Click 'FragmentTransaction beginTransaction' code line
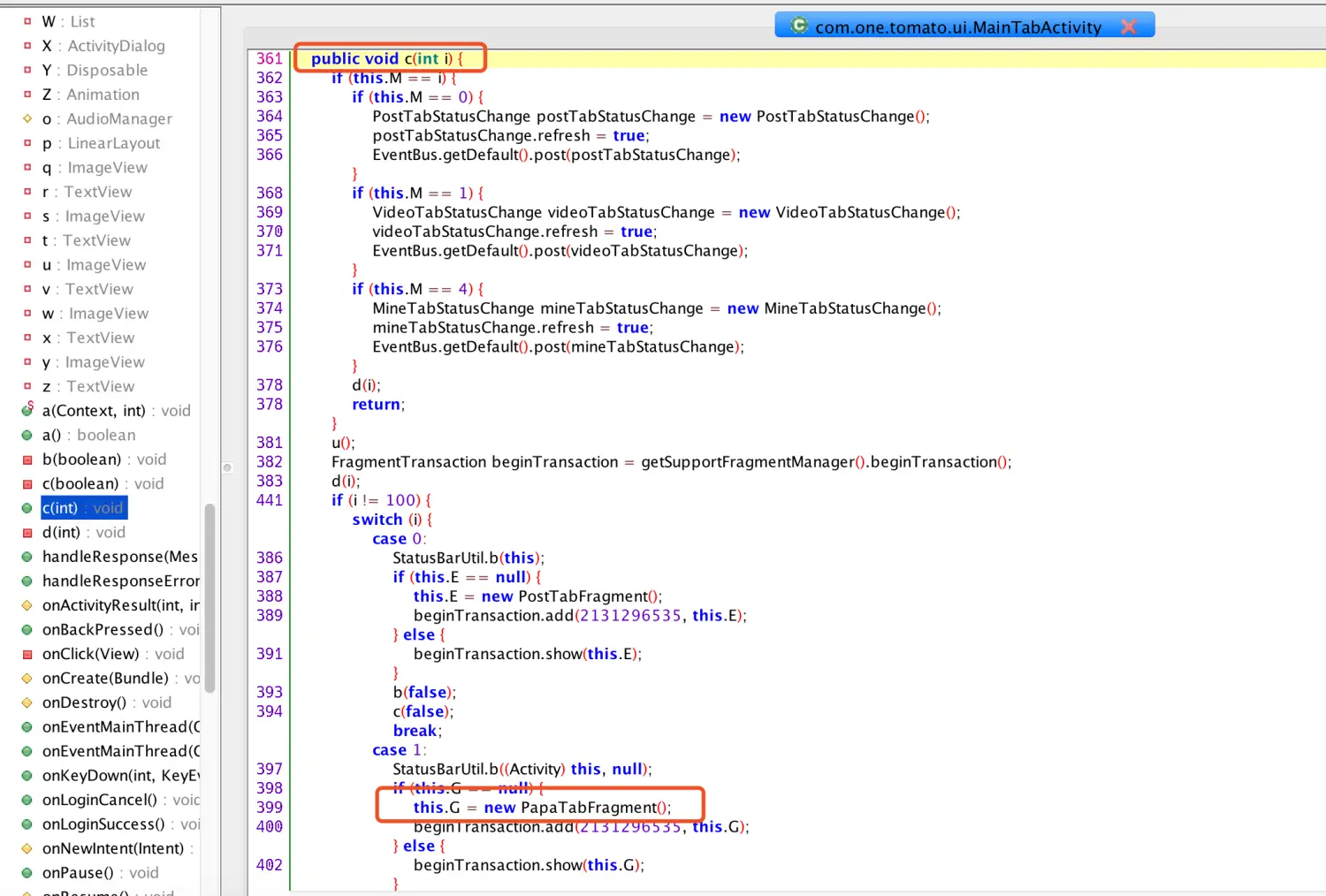Viewport: 1326px width, 896px height. pos(672,461)
